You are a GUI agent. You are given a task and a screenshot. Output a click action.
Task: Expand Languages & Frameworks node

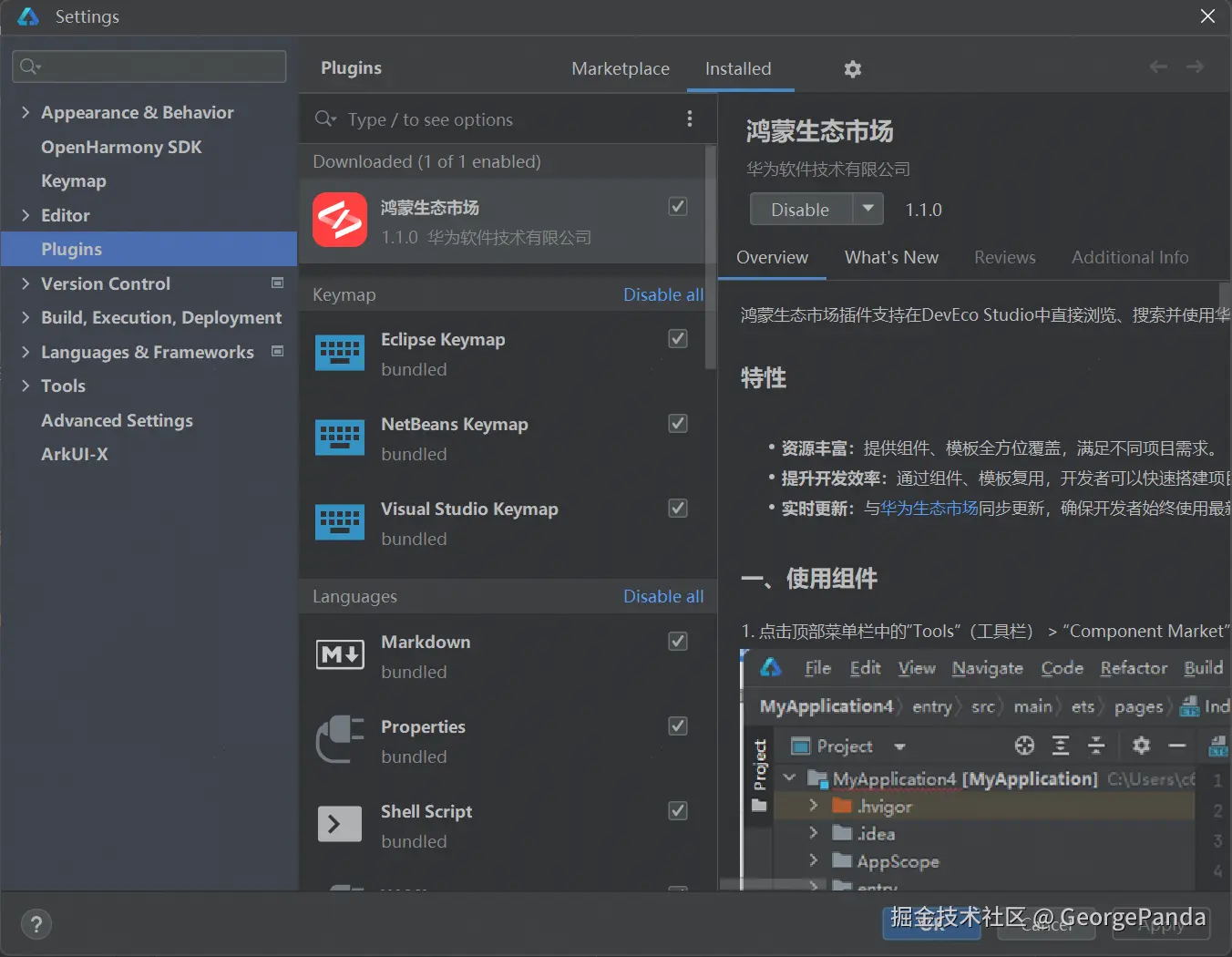[26, 352]
